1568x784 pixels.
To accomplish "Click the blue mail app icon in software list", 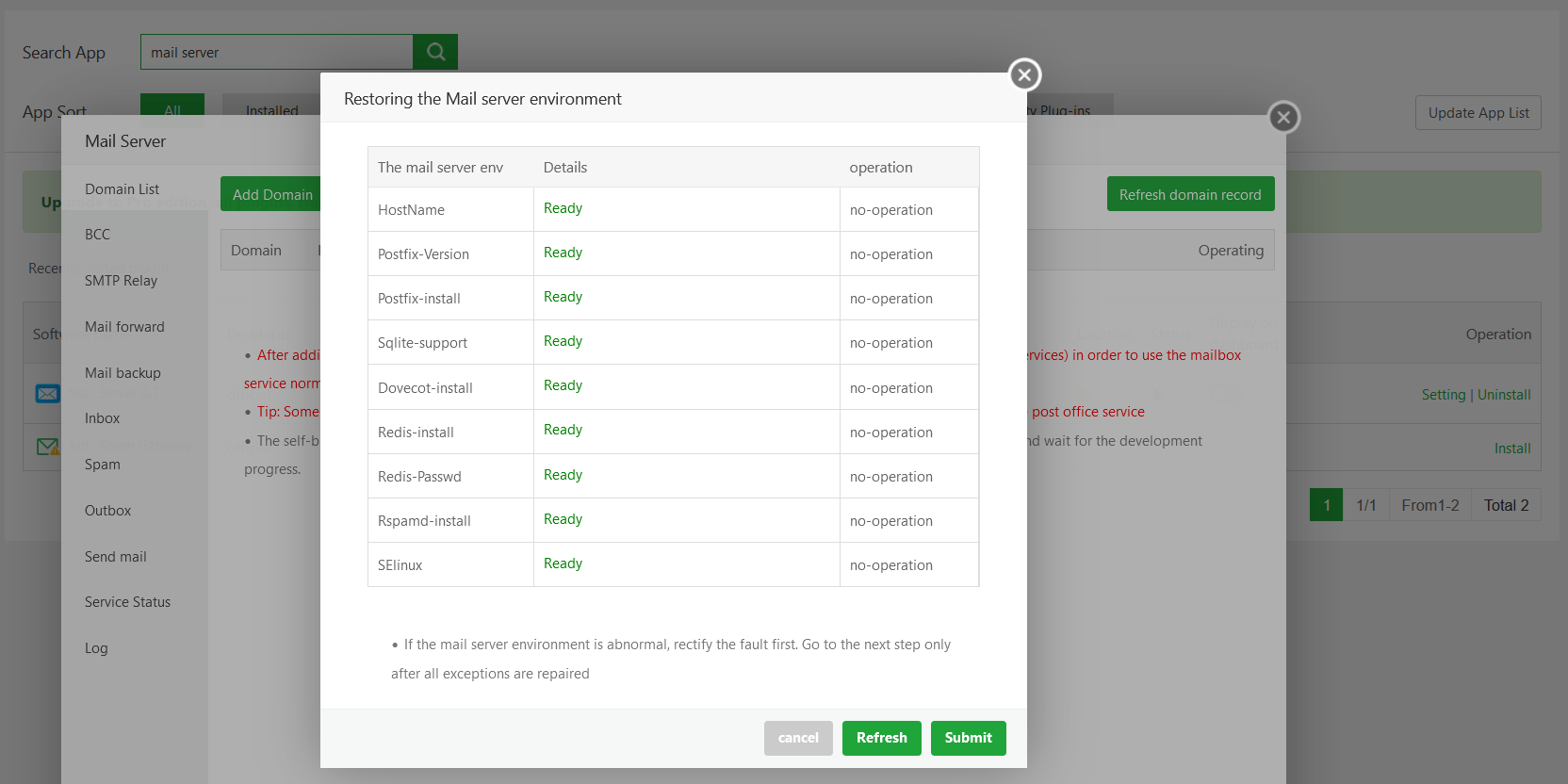I will (x=47, y=394).
